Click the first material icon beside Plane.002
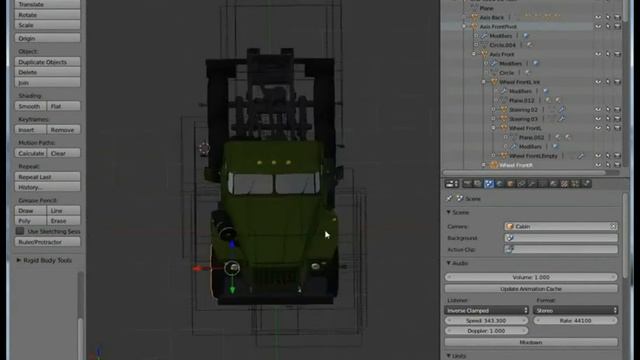The height and width of the screenshot is (360, 640). 558,138
